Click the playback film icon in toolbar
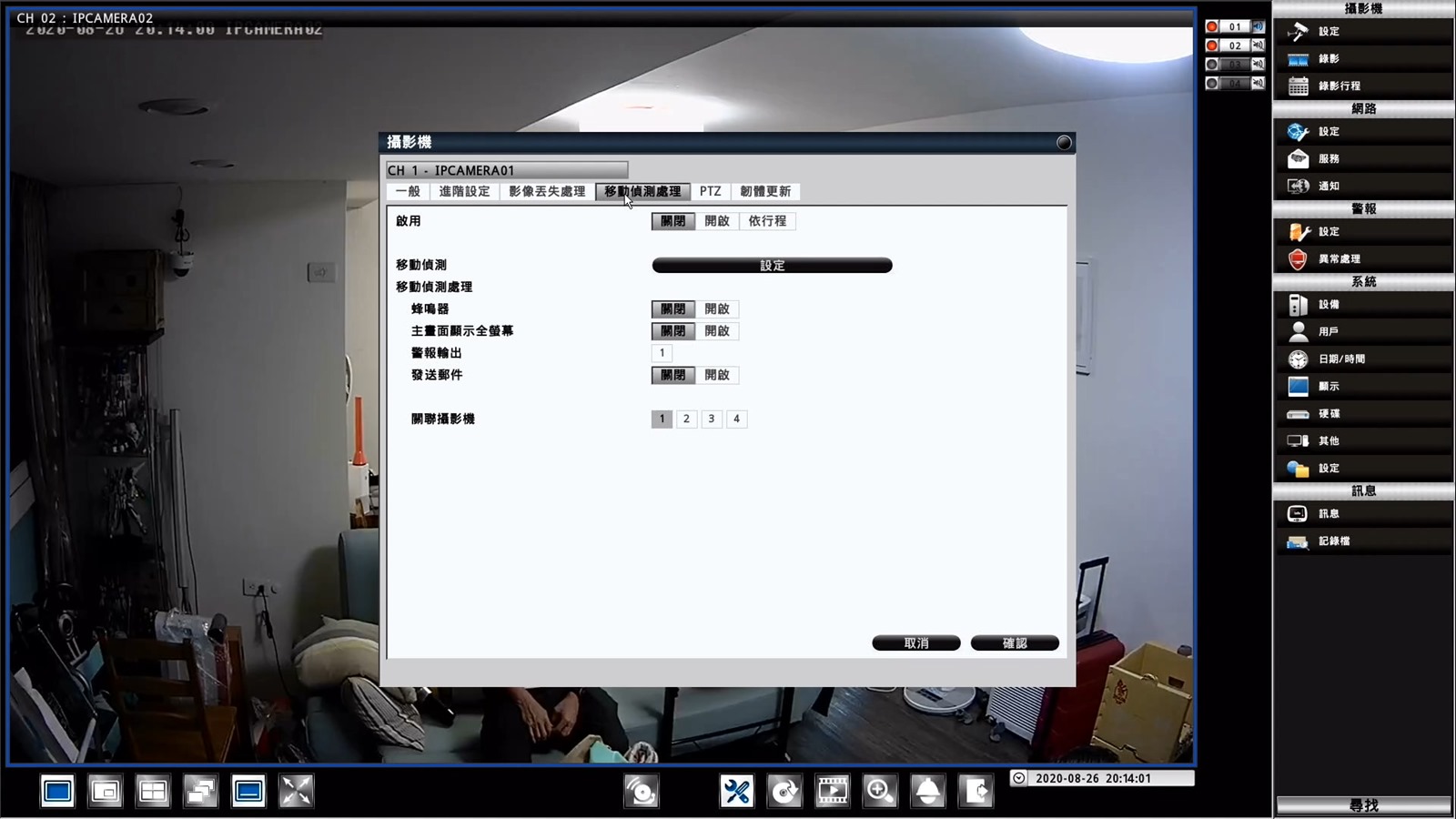1456x819 pixels. click(832, 791)
